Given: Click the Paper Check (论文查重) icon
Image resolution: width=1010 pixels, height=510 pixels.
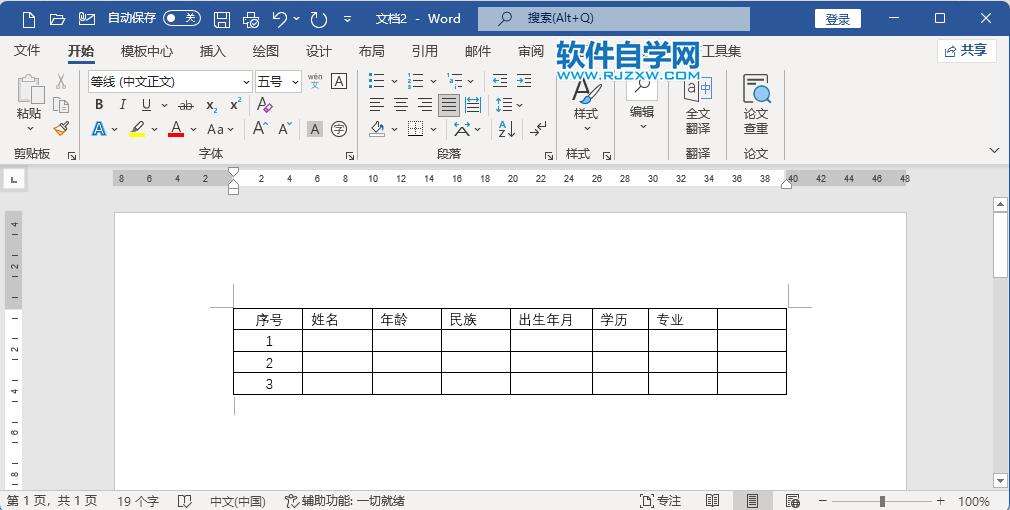Looking at the screenshot, I should 756,105.
